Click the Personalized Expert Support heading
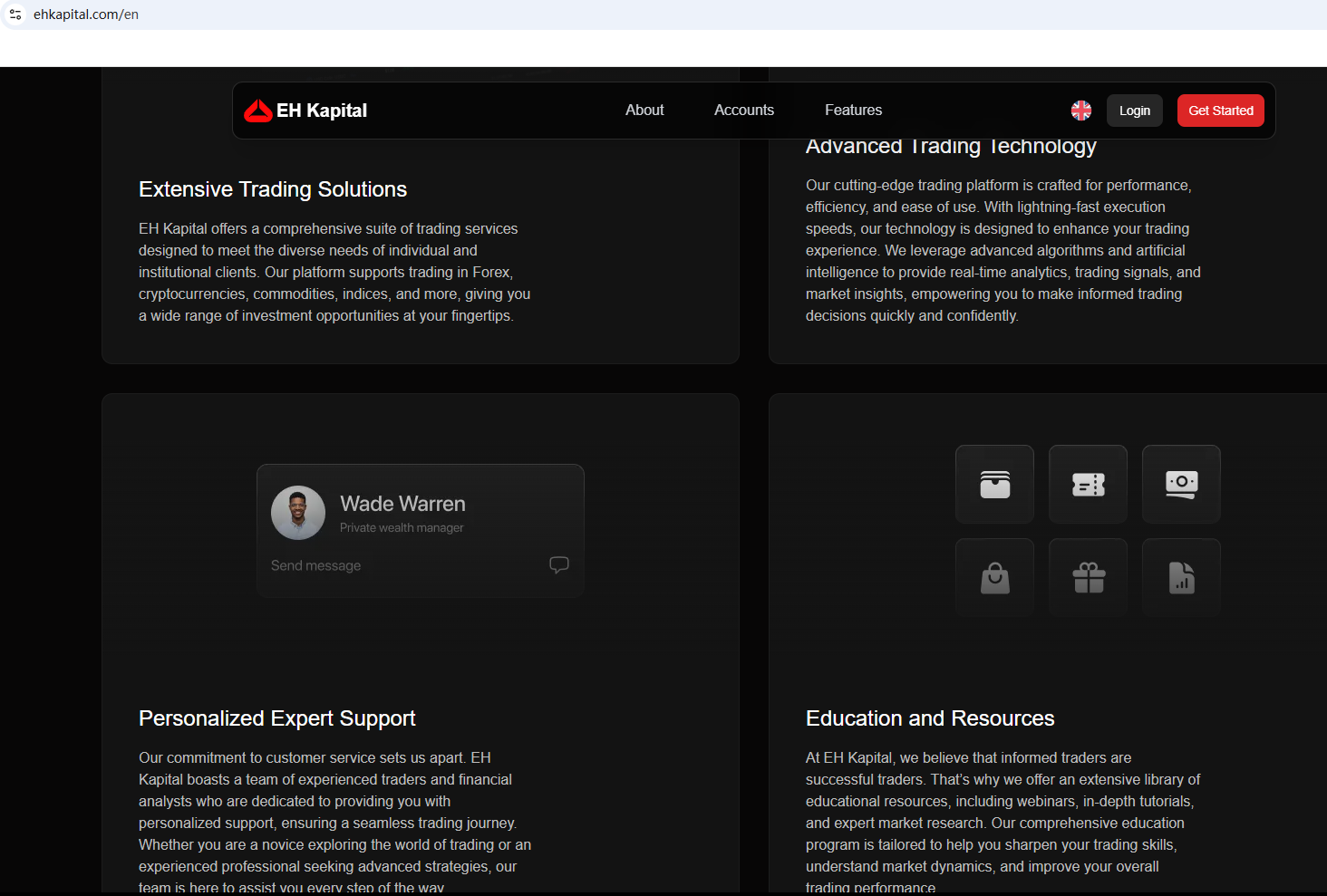The width and height of the screenshot is (1327, 896). point(277,718)
